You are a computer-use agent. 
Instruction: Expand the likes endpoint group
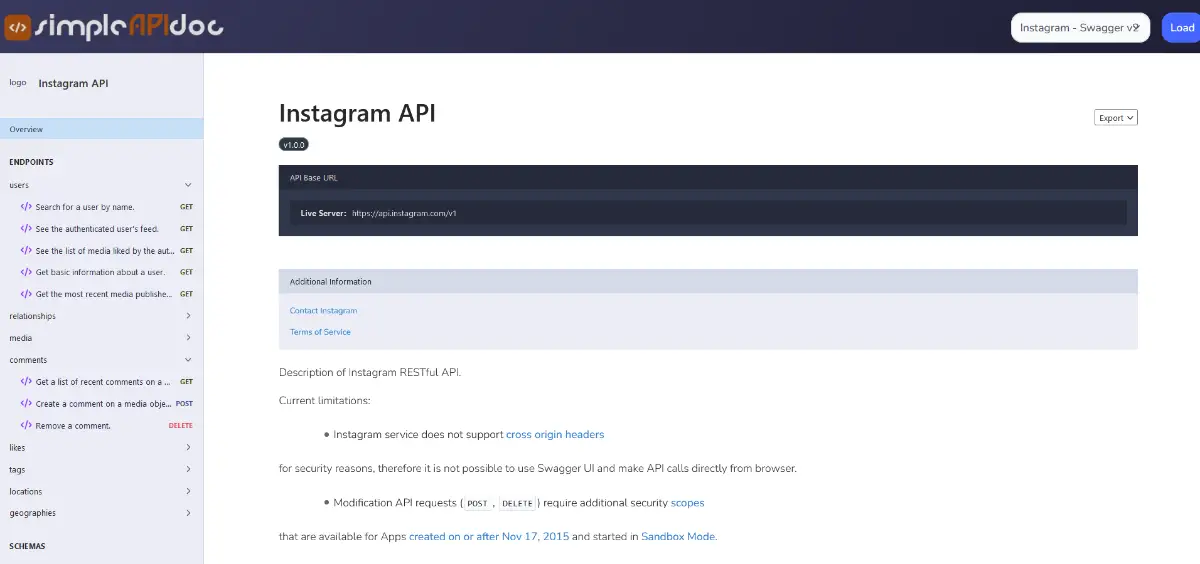[188, 447]
